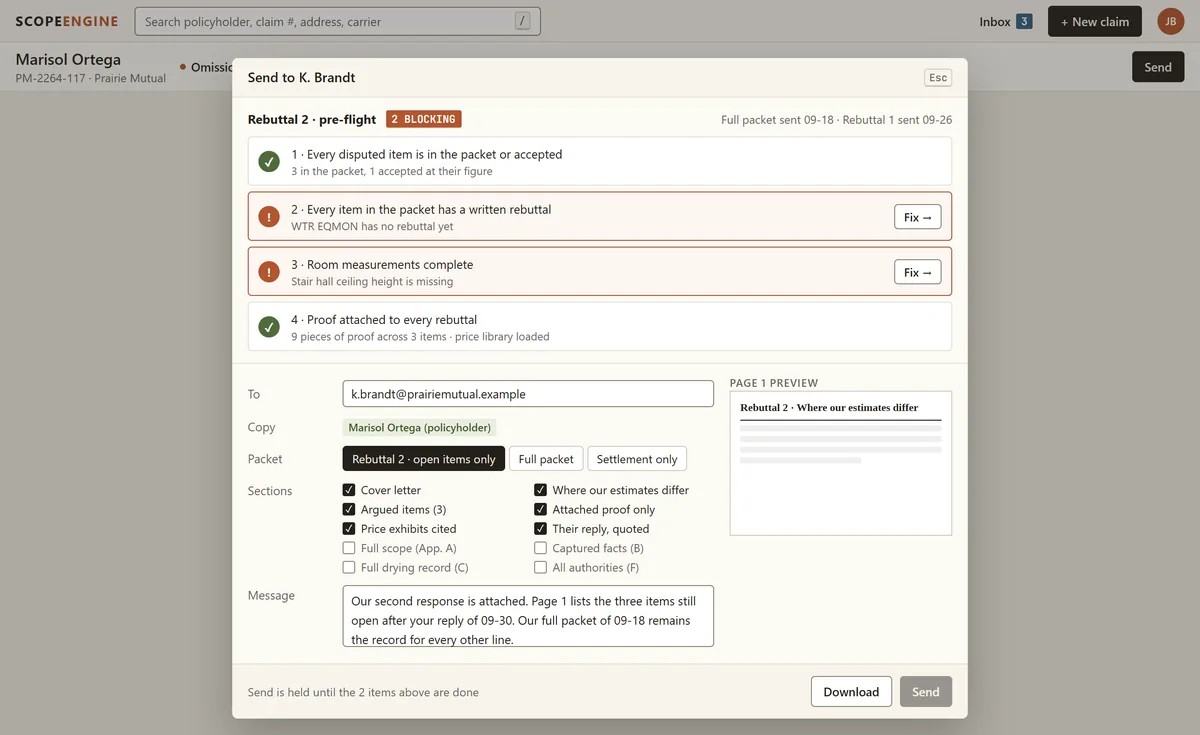Image resolution: width=1200 pixels, height=735 pixels.
Task: Enable All authorities (F)
Action: [x=541, y=567]
